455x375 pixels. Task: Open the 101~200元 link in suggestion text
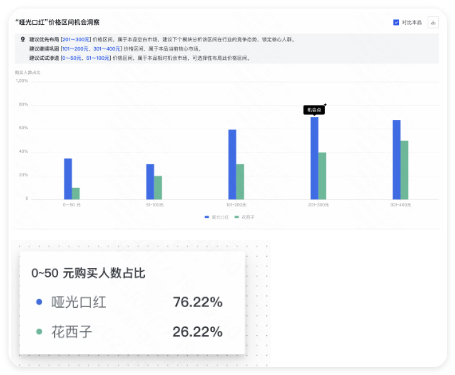coord(75,49)
